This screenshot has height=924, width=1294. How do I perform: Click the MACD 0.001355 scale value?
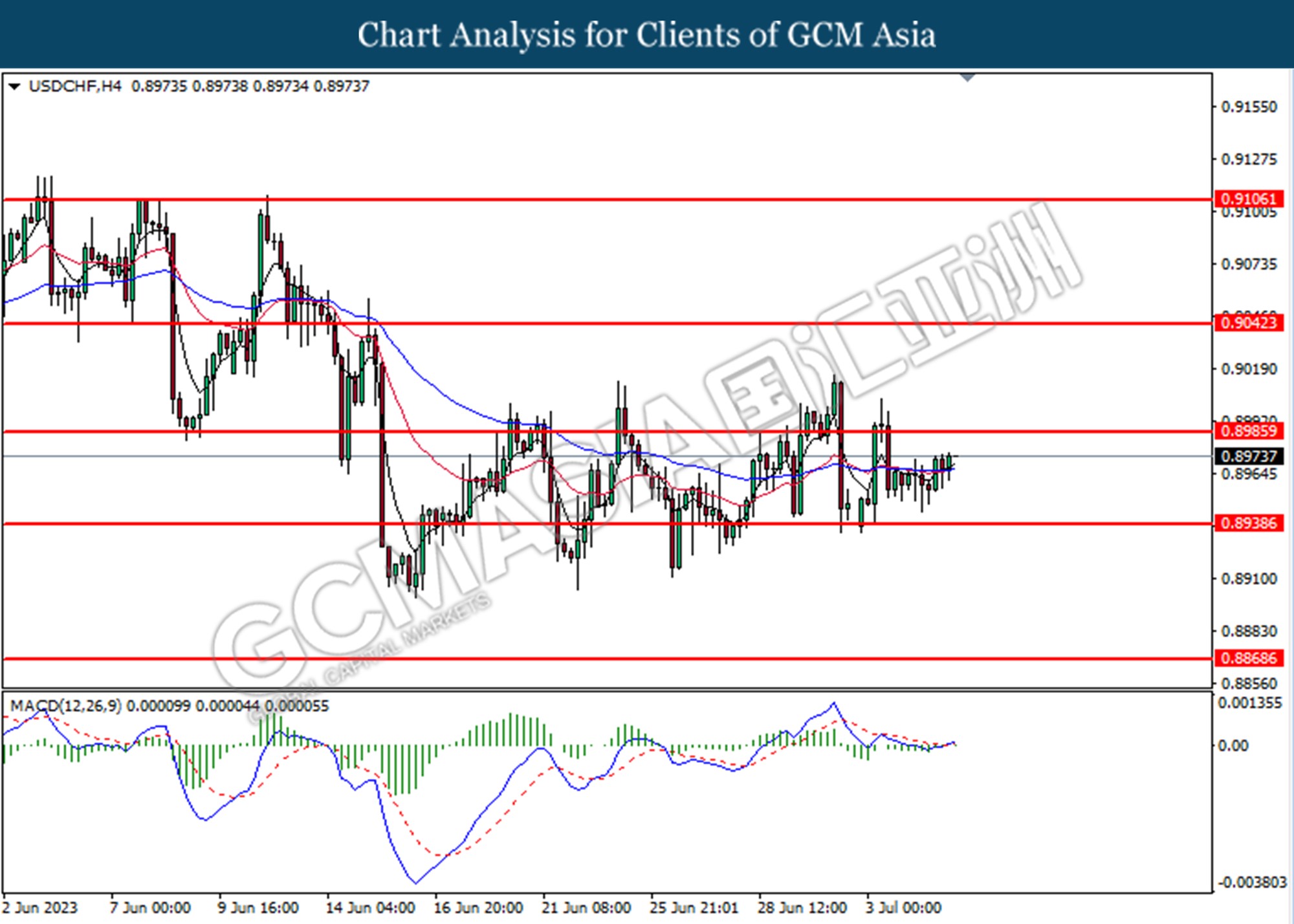[x=1249, y=703]
